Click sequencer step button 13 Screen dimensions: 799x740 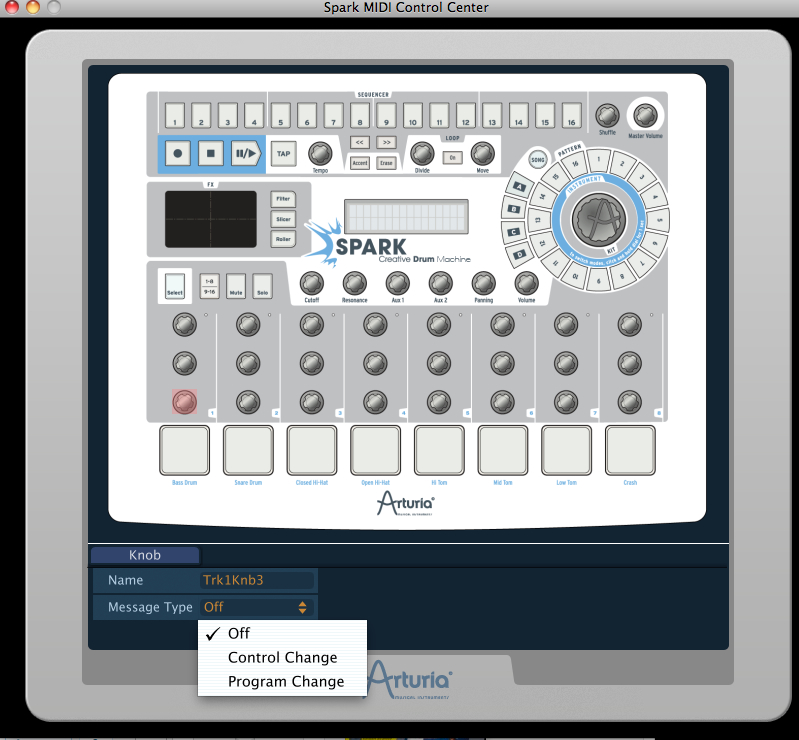point(492,116)
